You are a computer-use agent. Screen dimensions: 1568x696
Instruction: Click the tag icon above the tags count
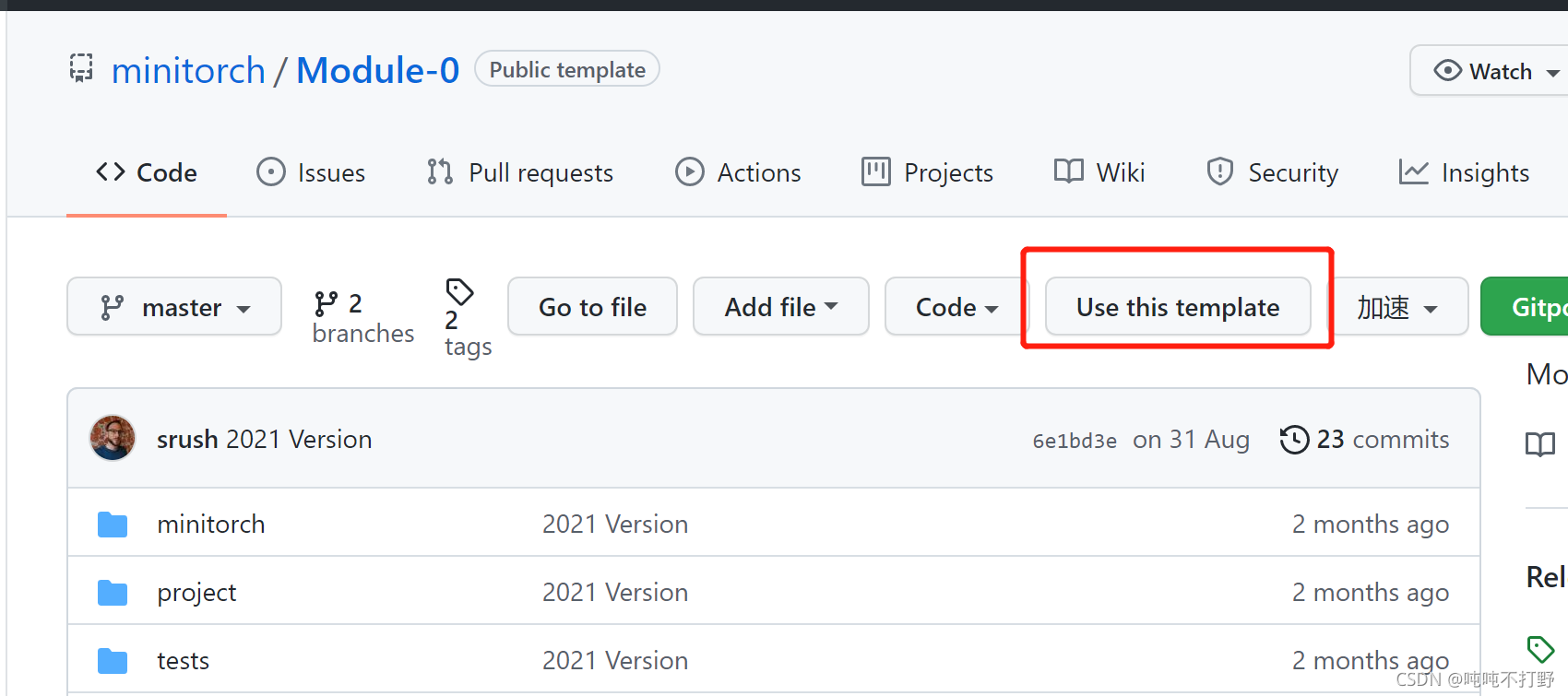click(x=459, y=292)
